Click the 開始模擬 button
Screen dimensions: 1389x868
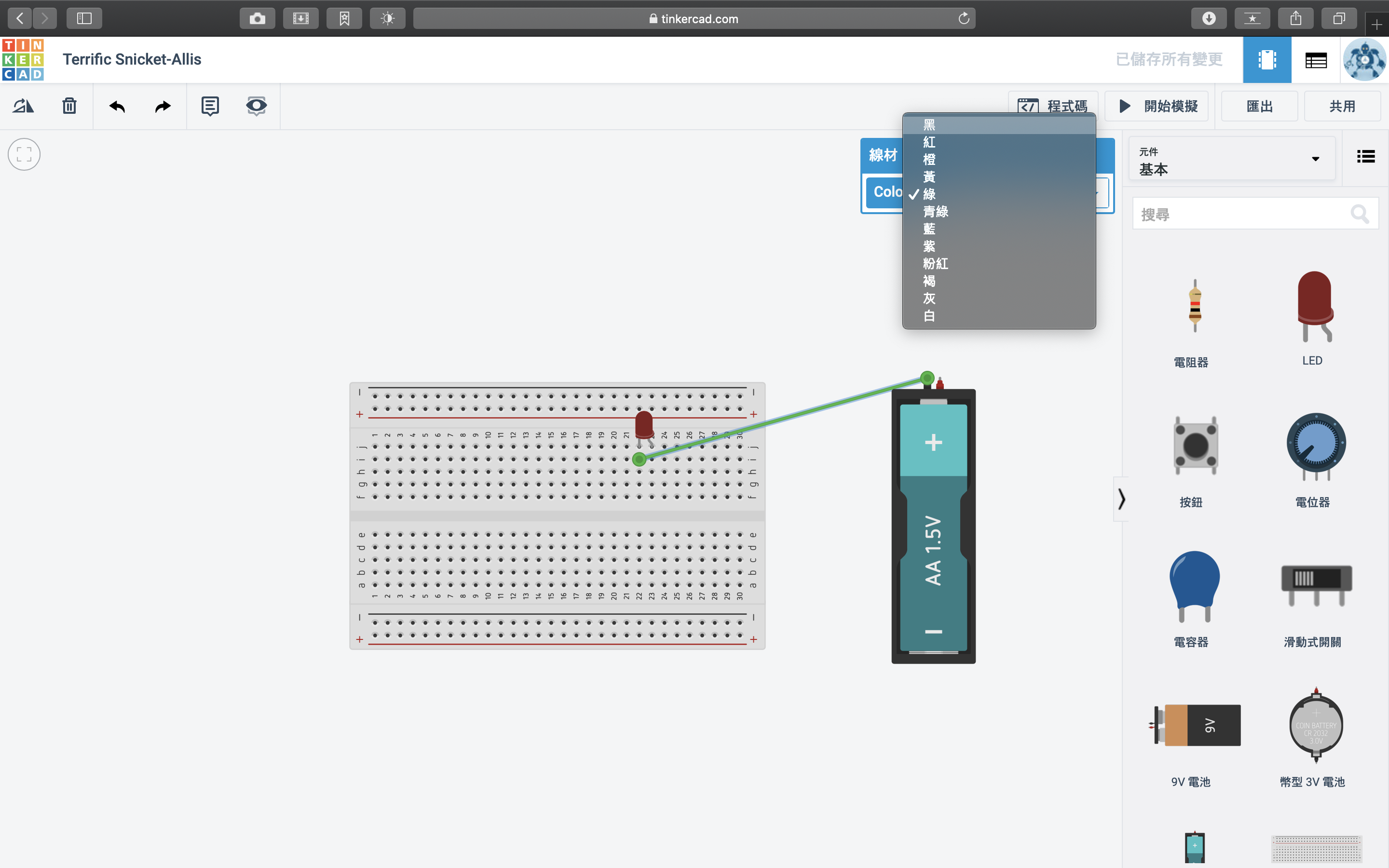pos(1157,106)
